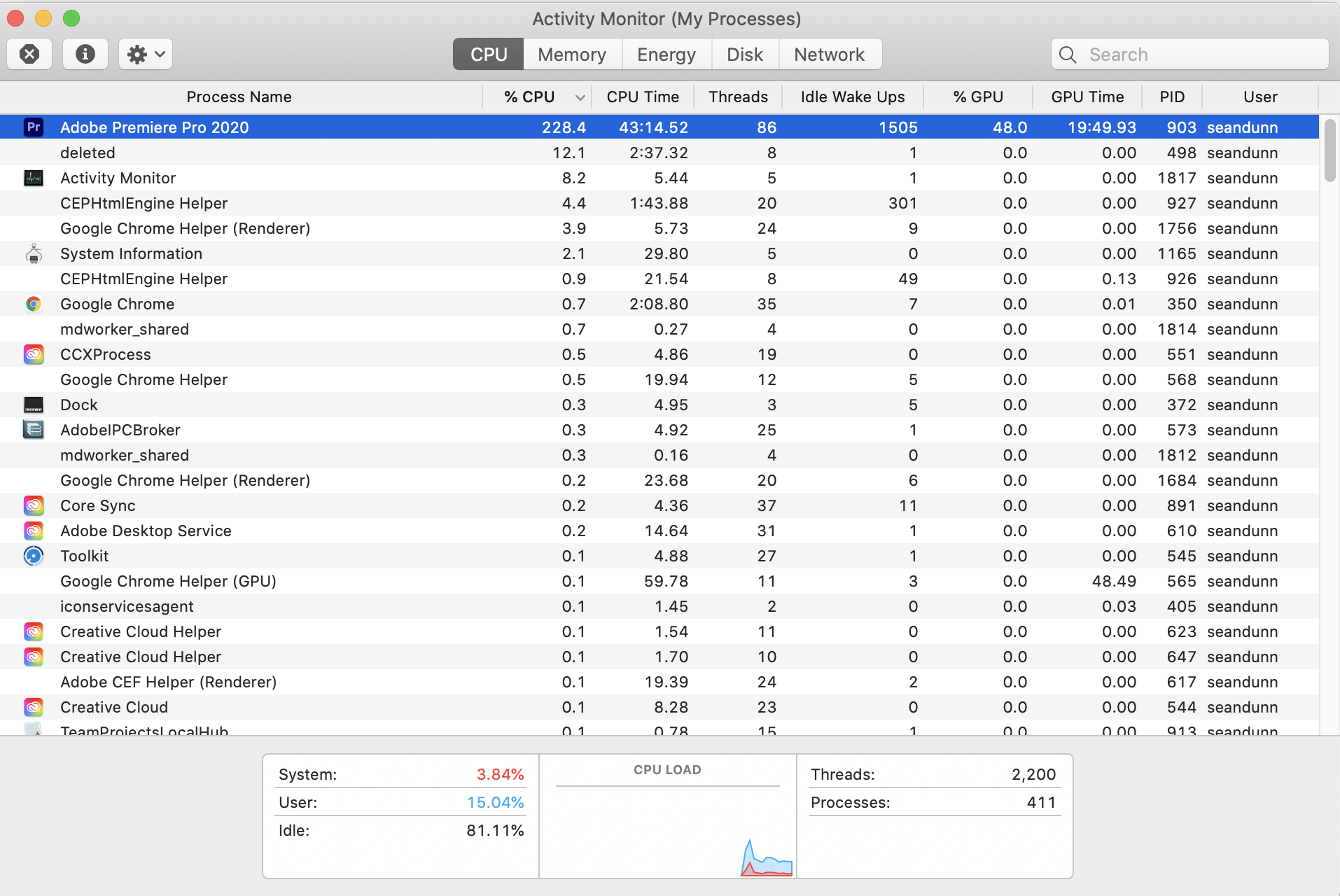This screenshot has width=1340, height=896.
Task: Click the CCXProcess Creative Cloud icon
Action: click(x=34, y=354)
